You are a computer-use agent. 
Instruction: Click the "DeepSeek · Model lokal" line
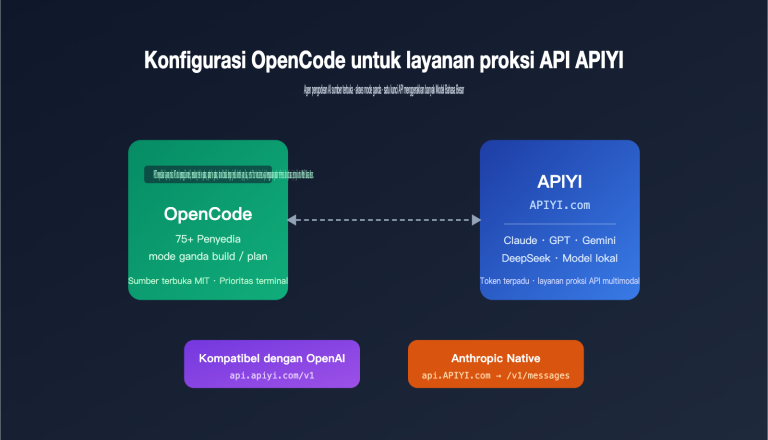tap(559, 258)
